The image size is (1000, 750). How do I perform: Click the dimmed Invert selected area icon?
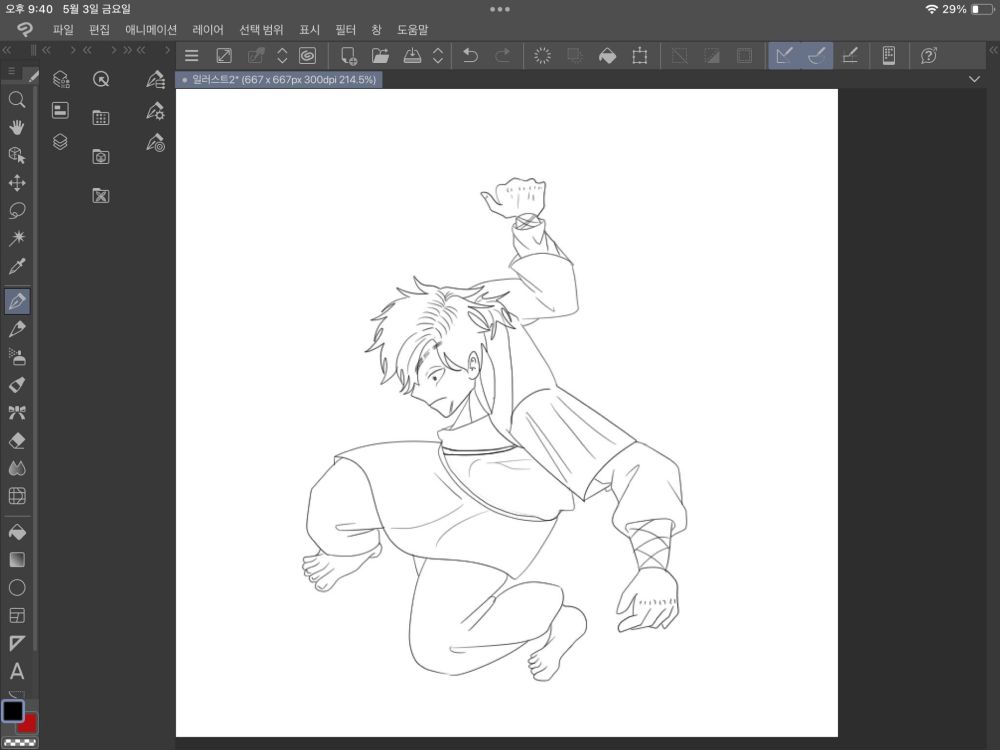[712, 55]
